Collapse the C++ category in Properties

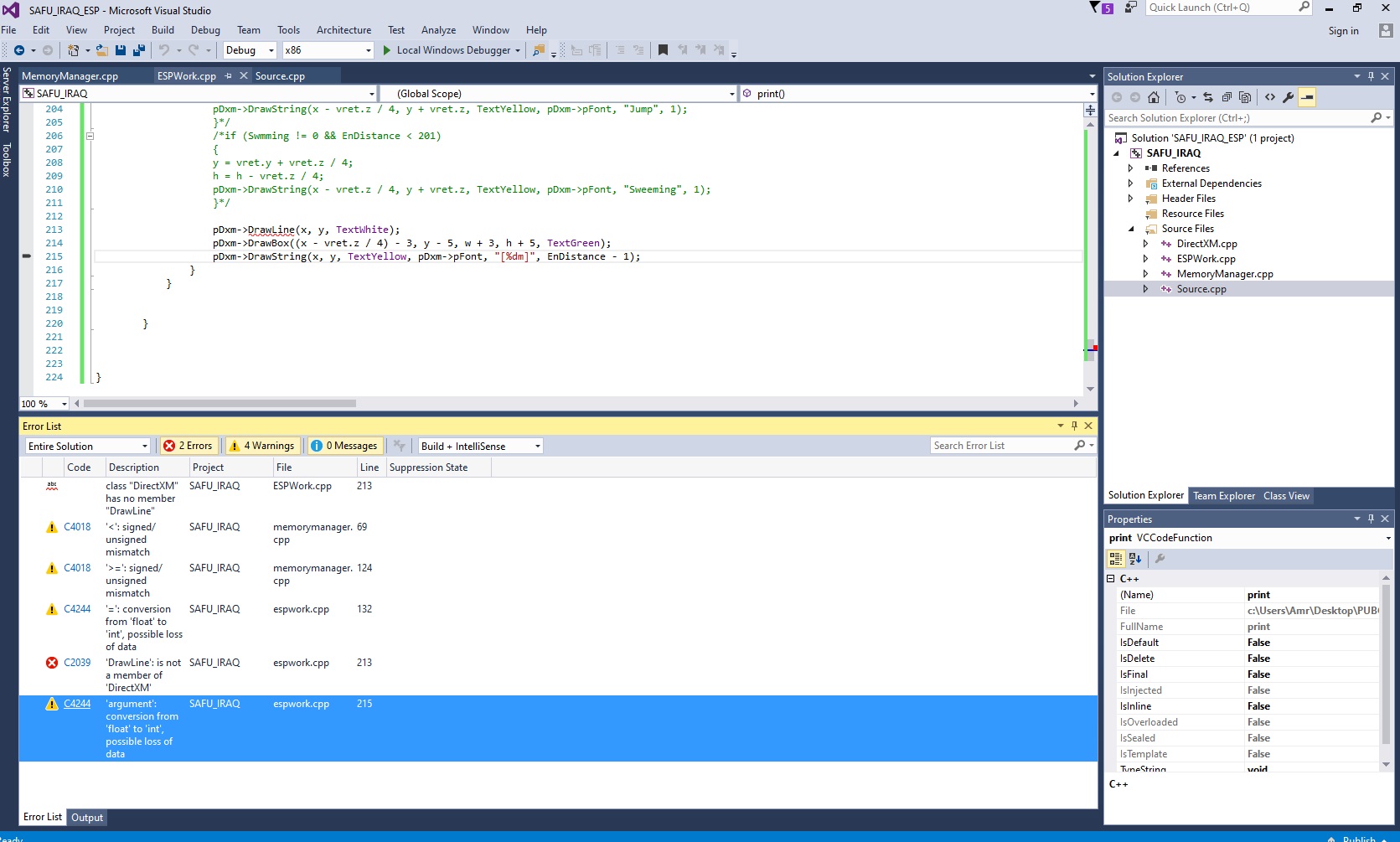tap(1111, 579)
